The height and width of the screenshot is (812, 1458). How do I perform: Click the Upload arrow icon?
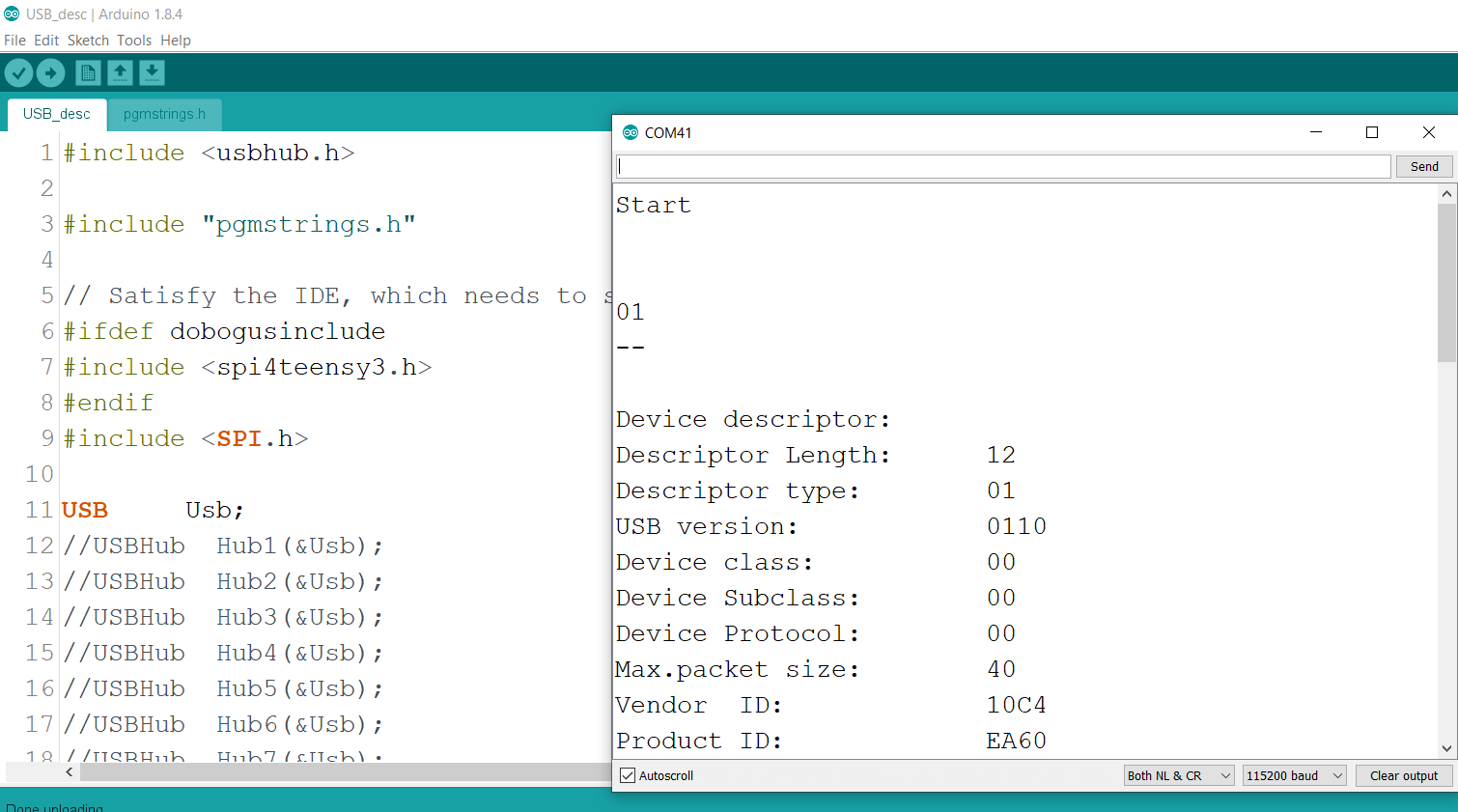click(50, 72)
